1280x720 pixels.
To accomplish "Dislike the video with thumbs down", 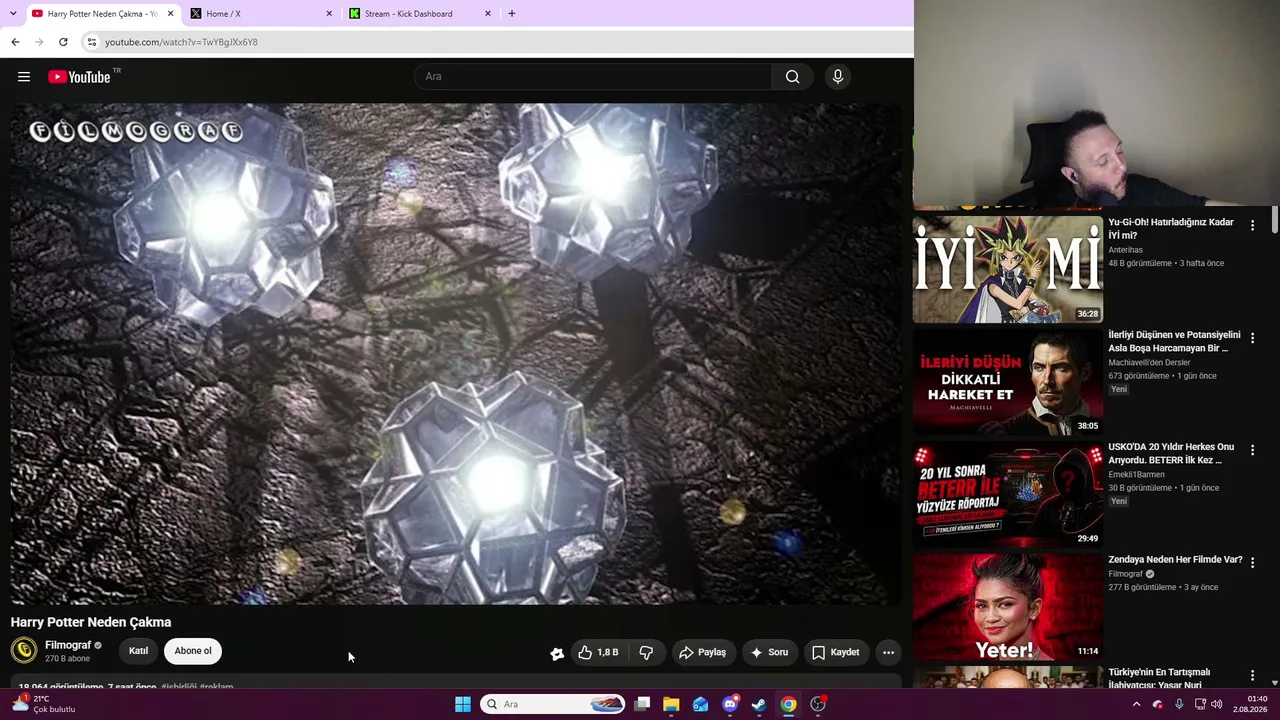I will coord(646,652).
